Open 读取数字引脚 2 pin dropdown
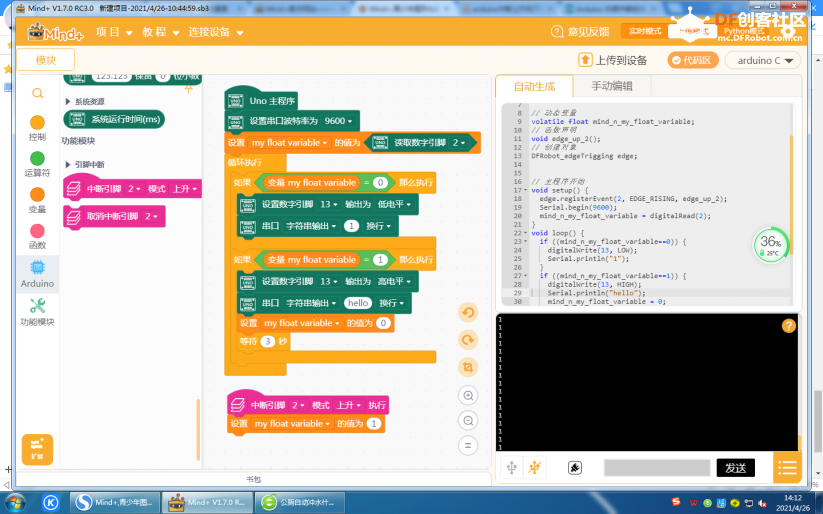823x514 pixels. point(459,142)
